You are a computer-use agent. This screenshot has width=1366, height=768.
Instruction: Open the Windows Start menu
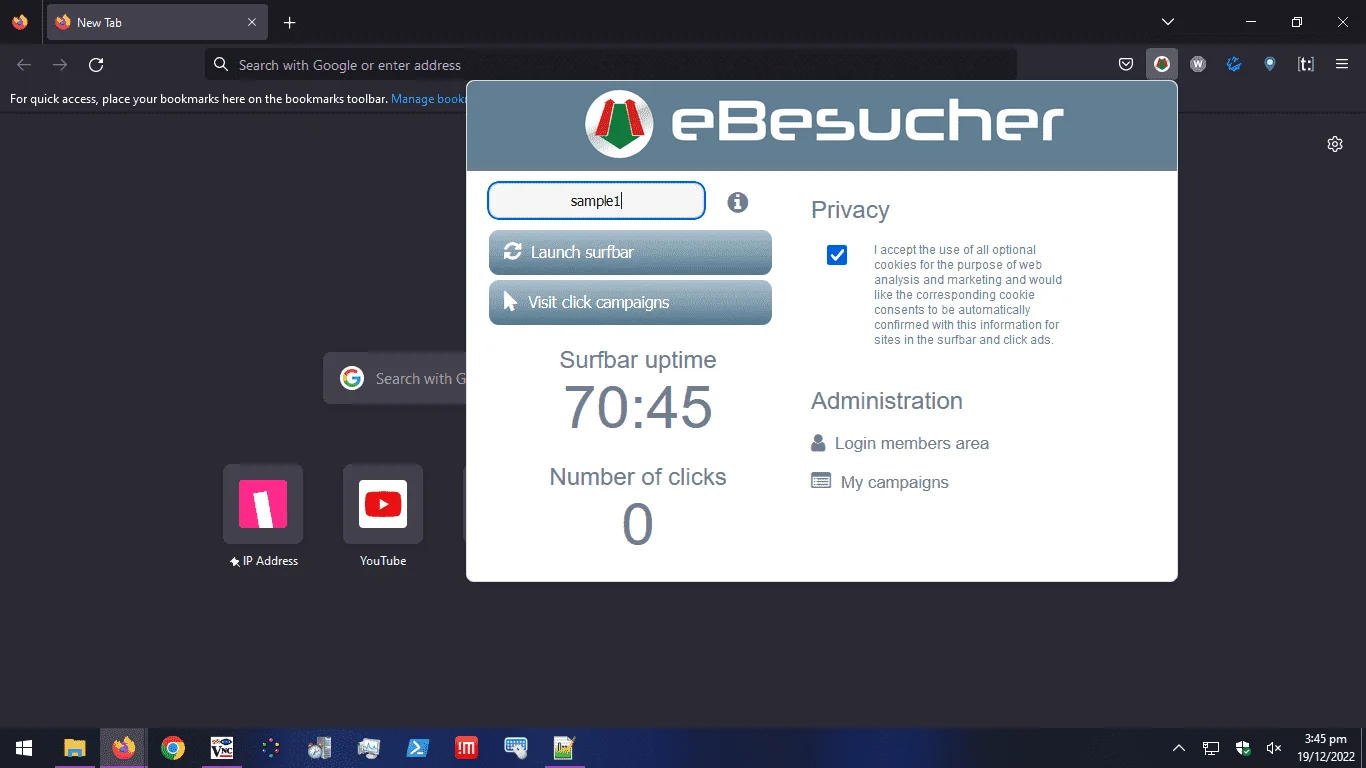point(24,748)
